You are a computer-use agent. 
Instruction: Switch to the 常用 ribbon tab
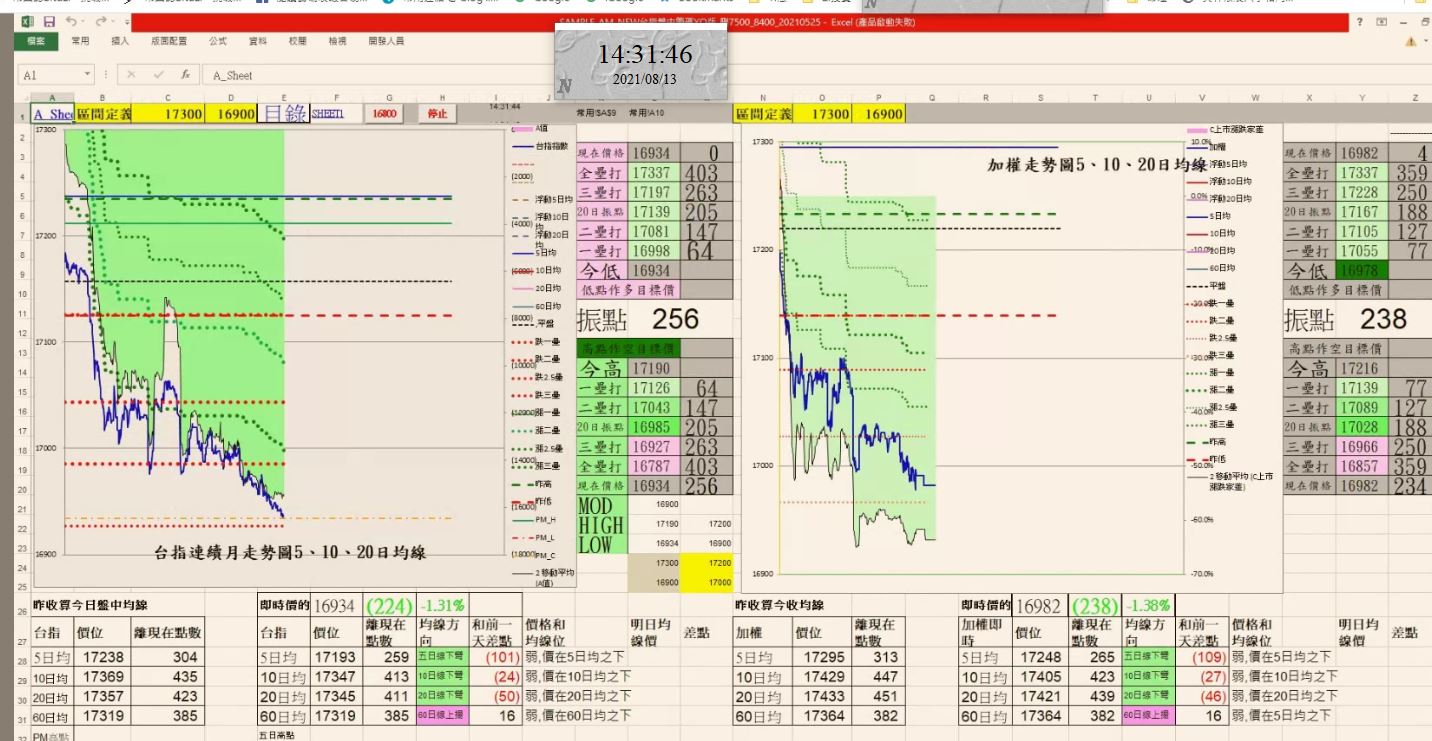(80, 41)
